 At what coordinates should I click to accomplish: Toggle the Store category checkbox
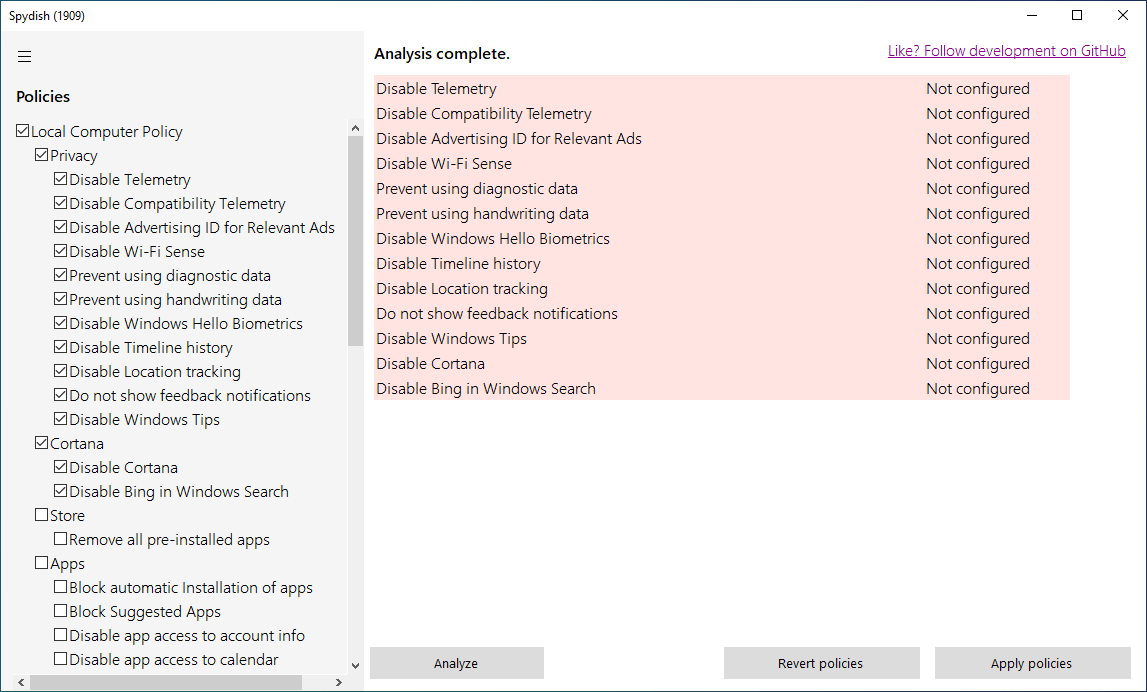[x=42, y=516]
